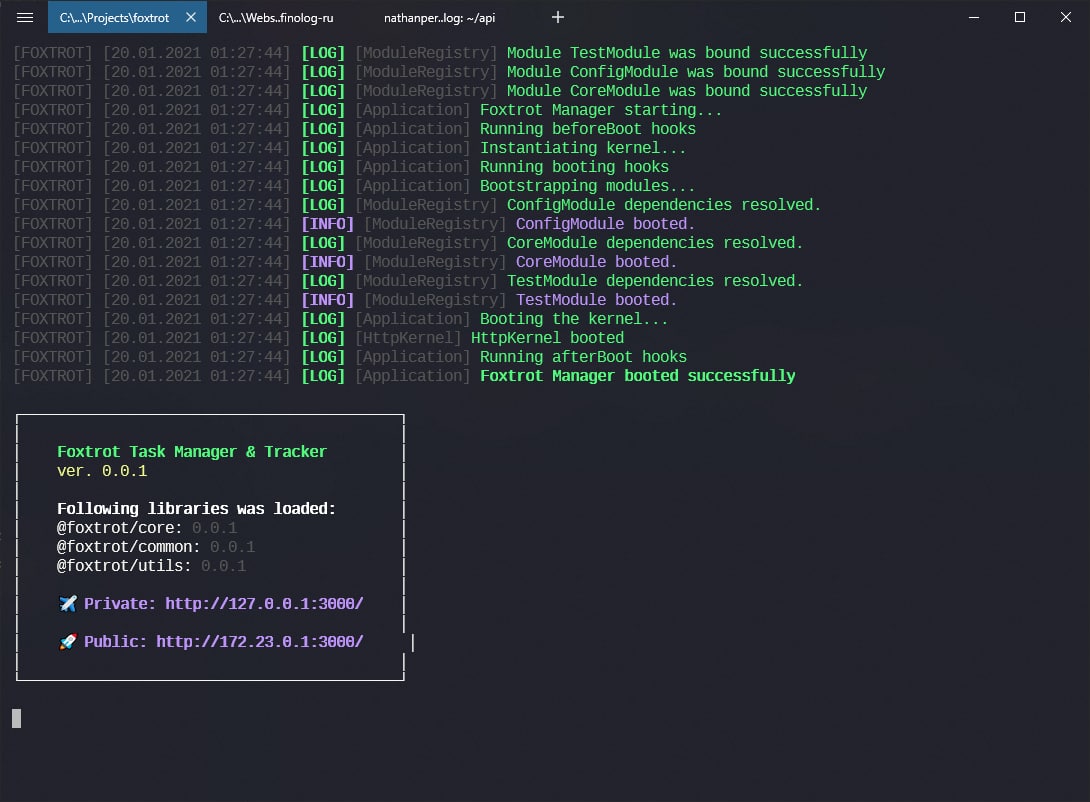Image resolution: width=1090 pixels, height=802 pixels.
Task: Open the Private 127.0.0.1:3000 link
Action: (x=264, y=604)
